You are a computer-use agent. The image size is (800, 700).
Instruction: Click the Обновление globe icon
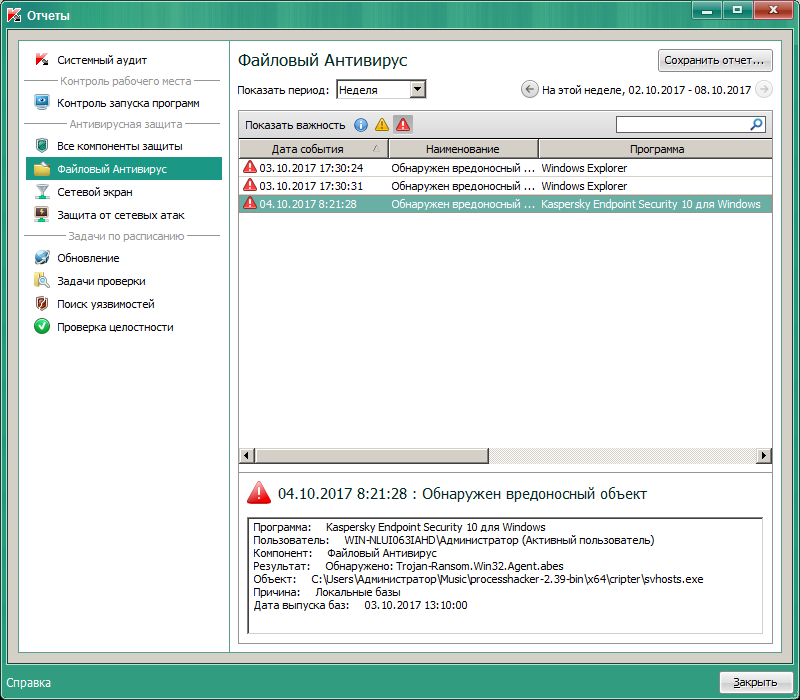42,258
